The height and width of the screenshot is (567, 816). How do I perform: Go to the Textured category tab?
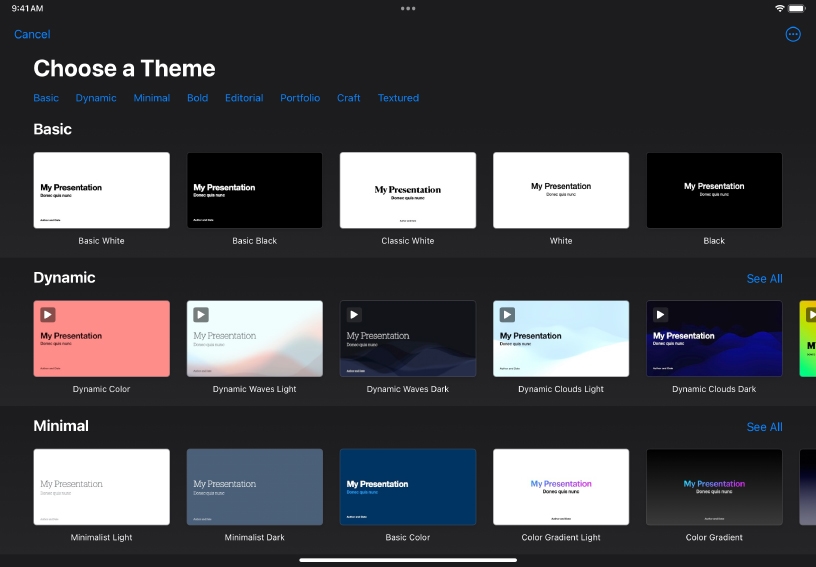point(398,98)
